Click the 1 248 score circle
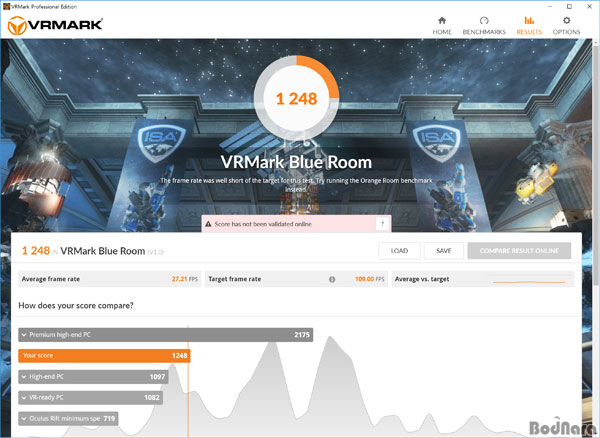600x438 pixels. [x=296, y=98]
